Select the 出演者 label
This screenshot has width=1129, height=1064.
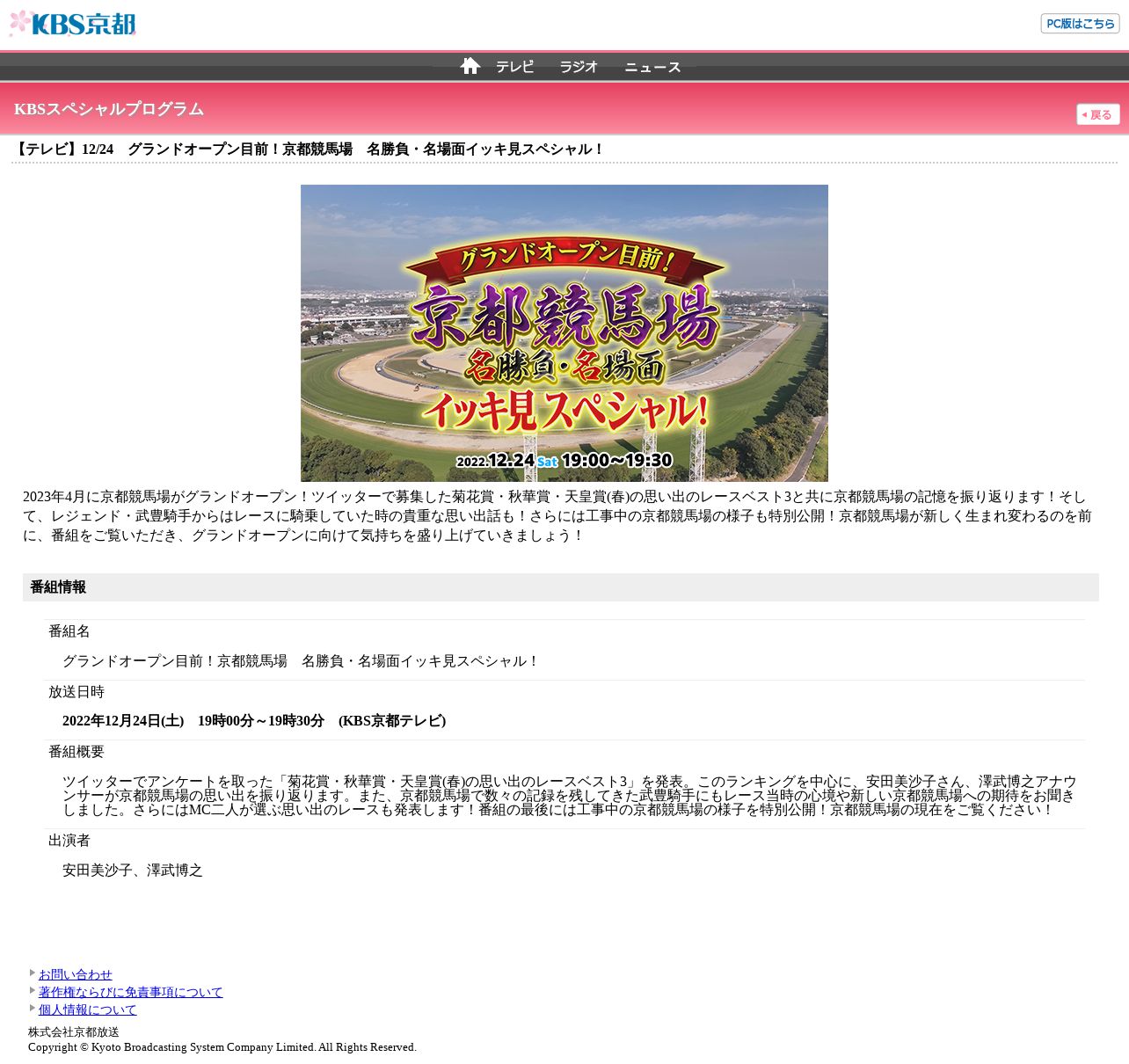[69, 841]
